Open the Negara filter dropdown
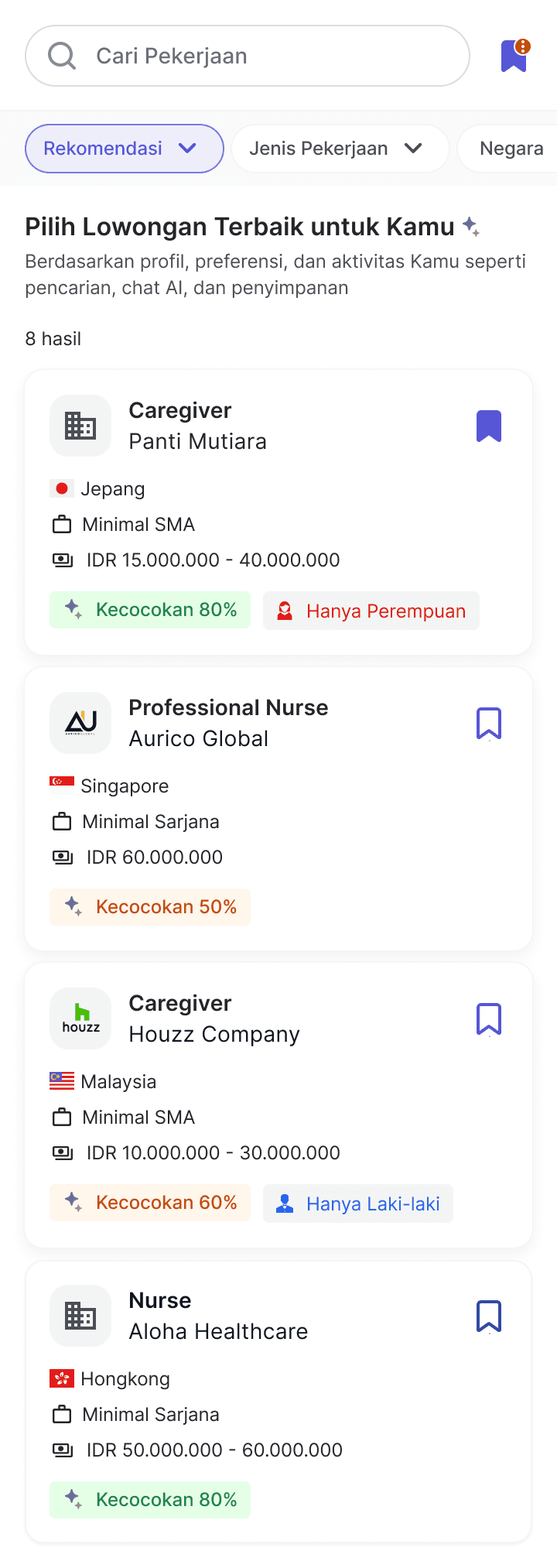 [x=512, y=149]
